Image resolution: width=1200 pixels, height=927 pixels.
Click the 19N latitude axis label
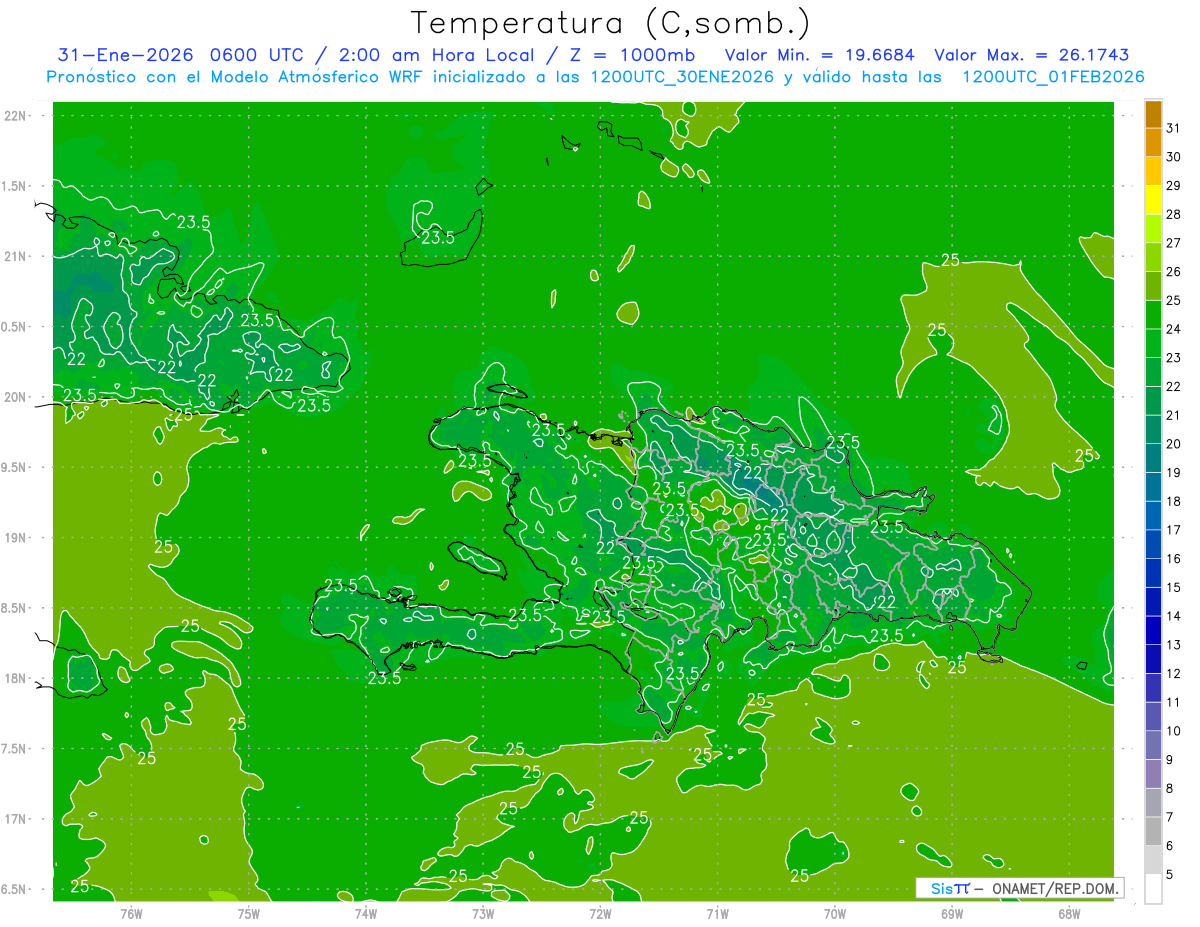[15, 538]
